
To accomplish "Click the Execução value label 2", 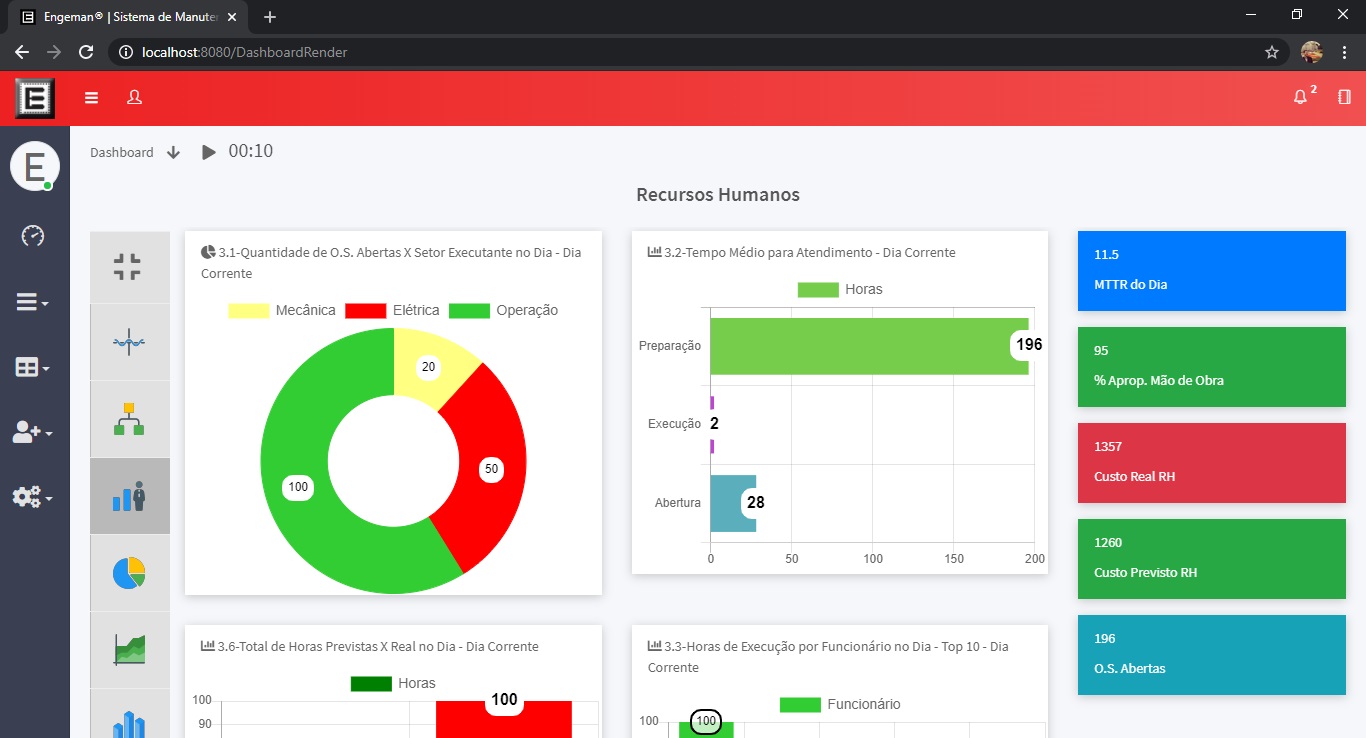I will [714, 424].
